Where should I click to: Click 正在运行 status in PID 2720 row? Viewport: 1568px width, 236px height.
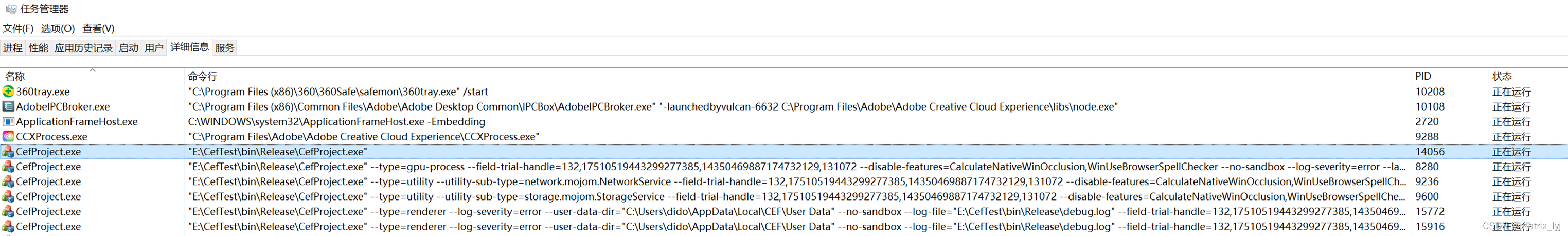click(x=1511, y=122)
